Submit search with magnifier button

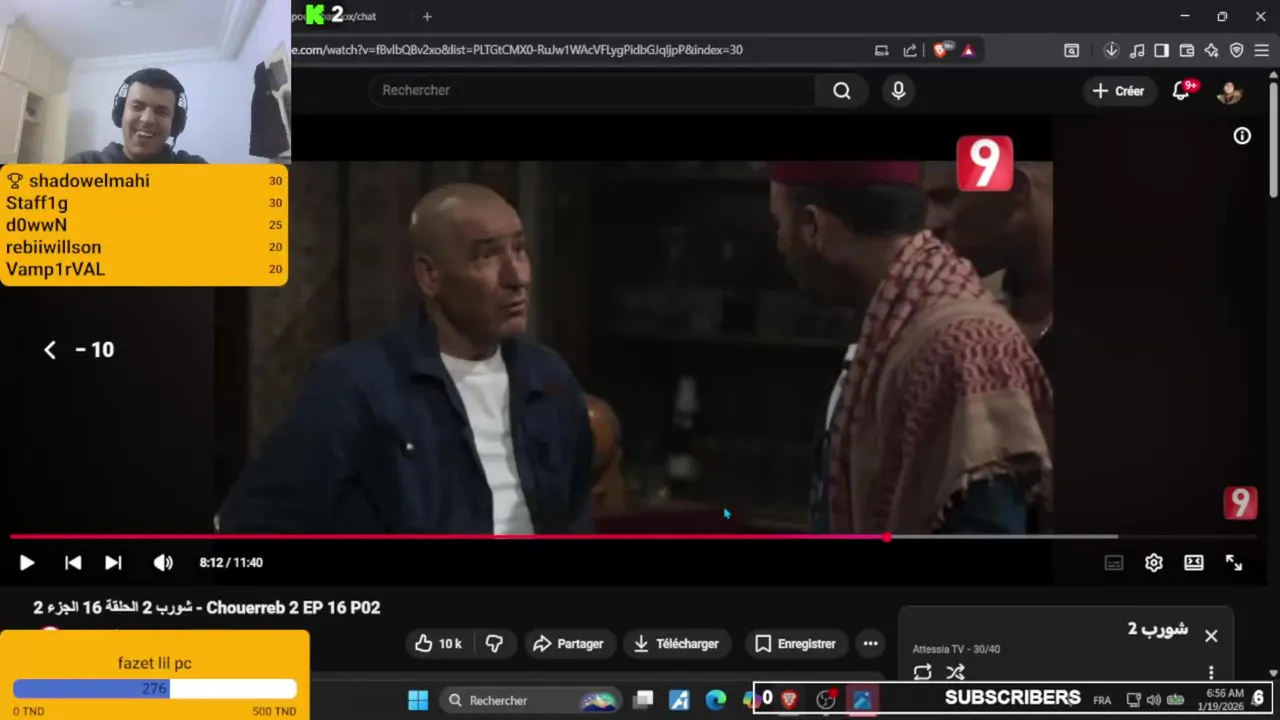click(x=842, y=91)
